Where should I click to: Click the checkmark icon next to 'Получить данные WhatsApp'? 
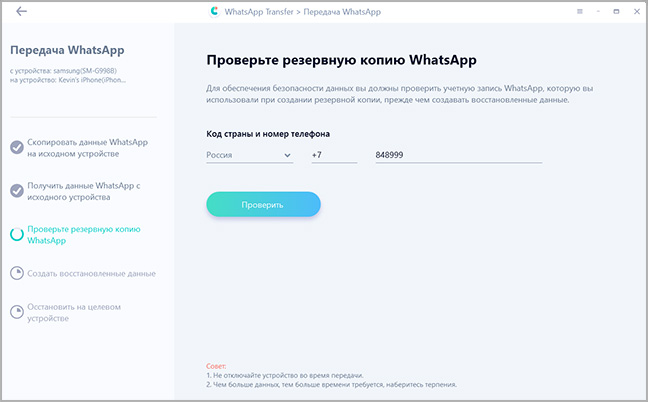(17, 190)
